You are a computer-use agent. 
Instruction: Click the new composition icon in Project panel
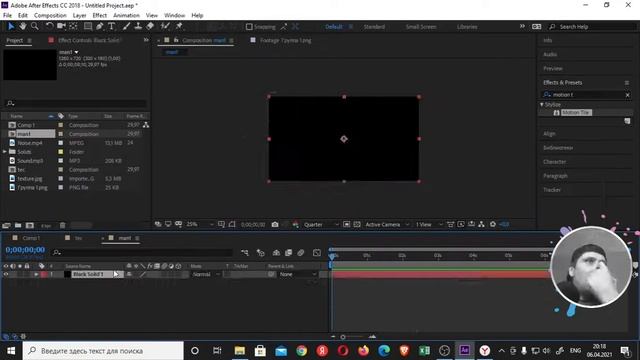(30, 225)
